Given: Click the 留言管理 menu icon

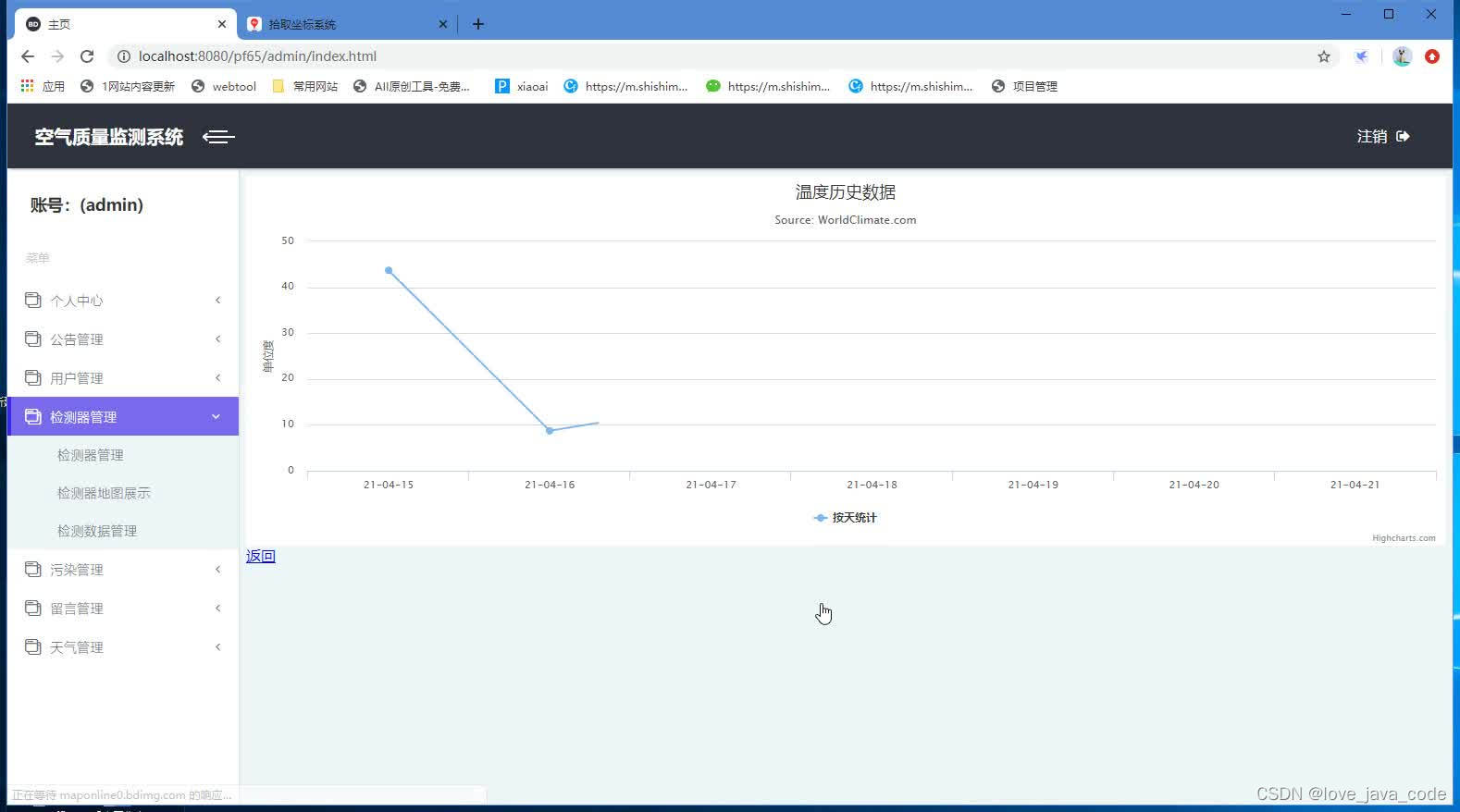Looking at the screenshot, I should [x=33, y=608].
